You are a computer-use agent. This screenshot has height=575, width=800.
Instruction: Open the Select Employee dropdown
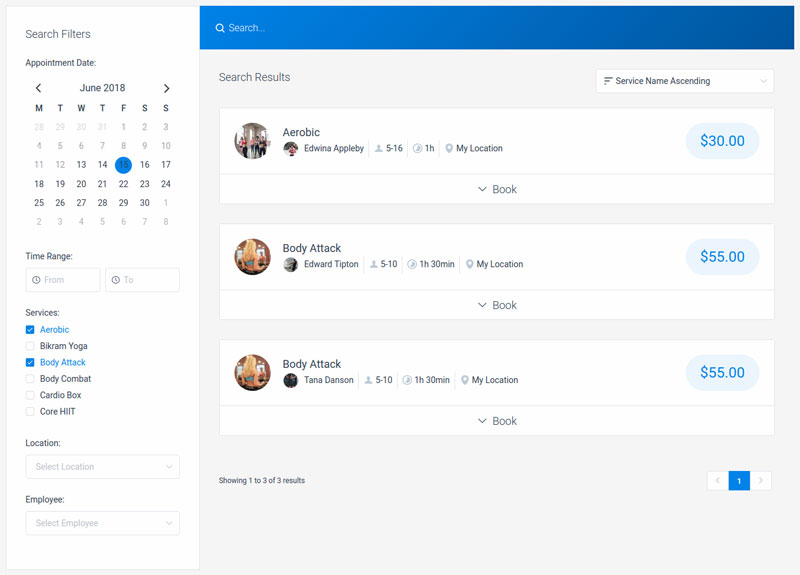(x=103, y=523)
